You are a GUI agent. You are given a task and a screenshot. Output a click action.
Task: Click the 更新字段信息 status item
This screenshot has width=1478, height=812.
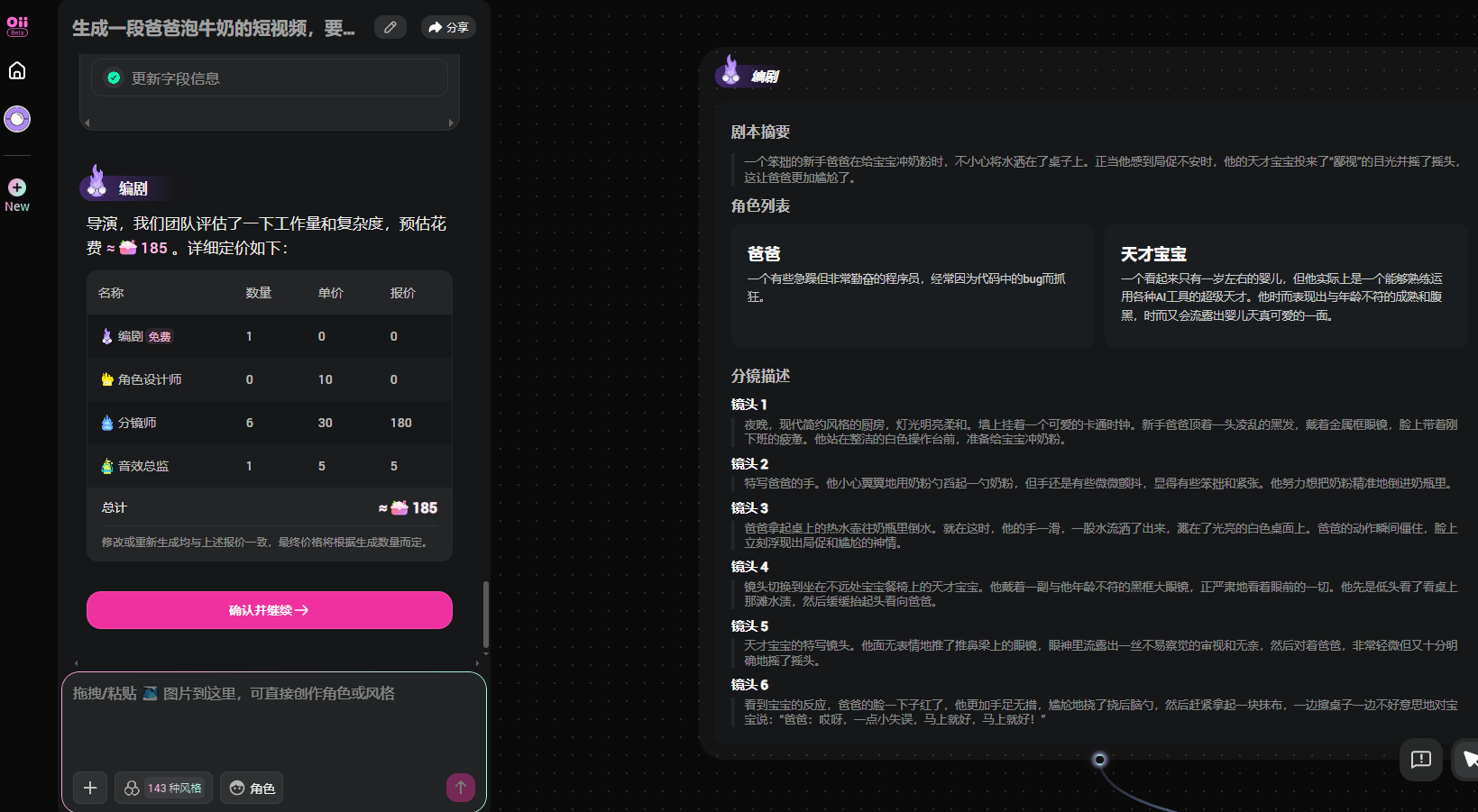tap(269, 78)
